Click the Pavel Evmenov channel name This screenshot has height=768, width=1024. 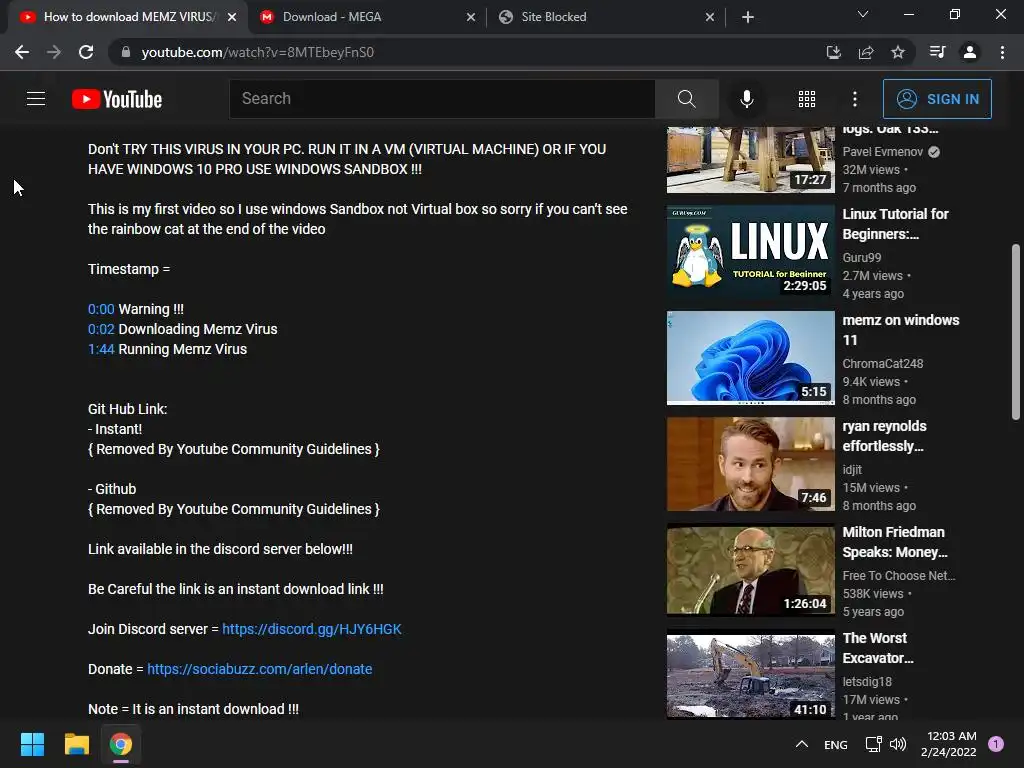click(x=882, y=152)
